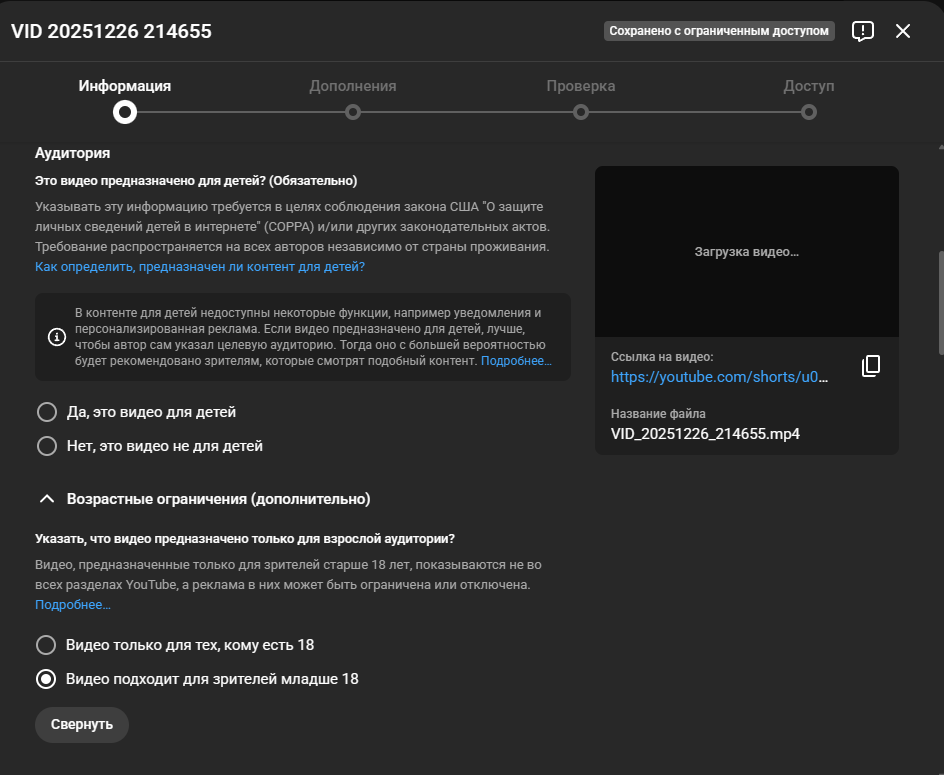The width and height of the screenshot is (944, 775).
Task: Choose "Видео подходит для зрителей младше 18"
Action: click(46, 679)
